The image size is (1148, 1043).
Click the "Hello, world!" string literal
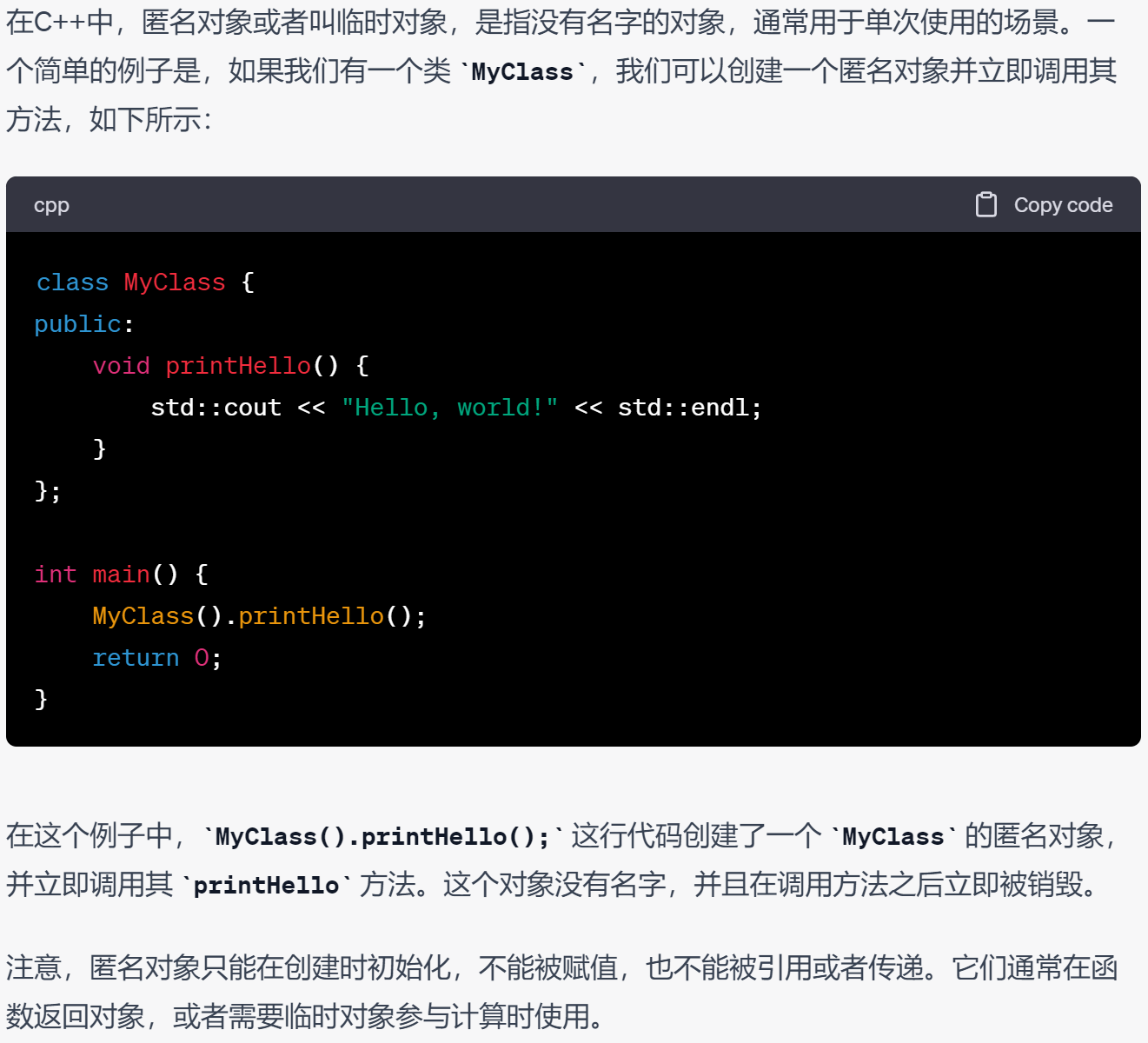[449, 408]
